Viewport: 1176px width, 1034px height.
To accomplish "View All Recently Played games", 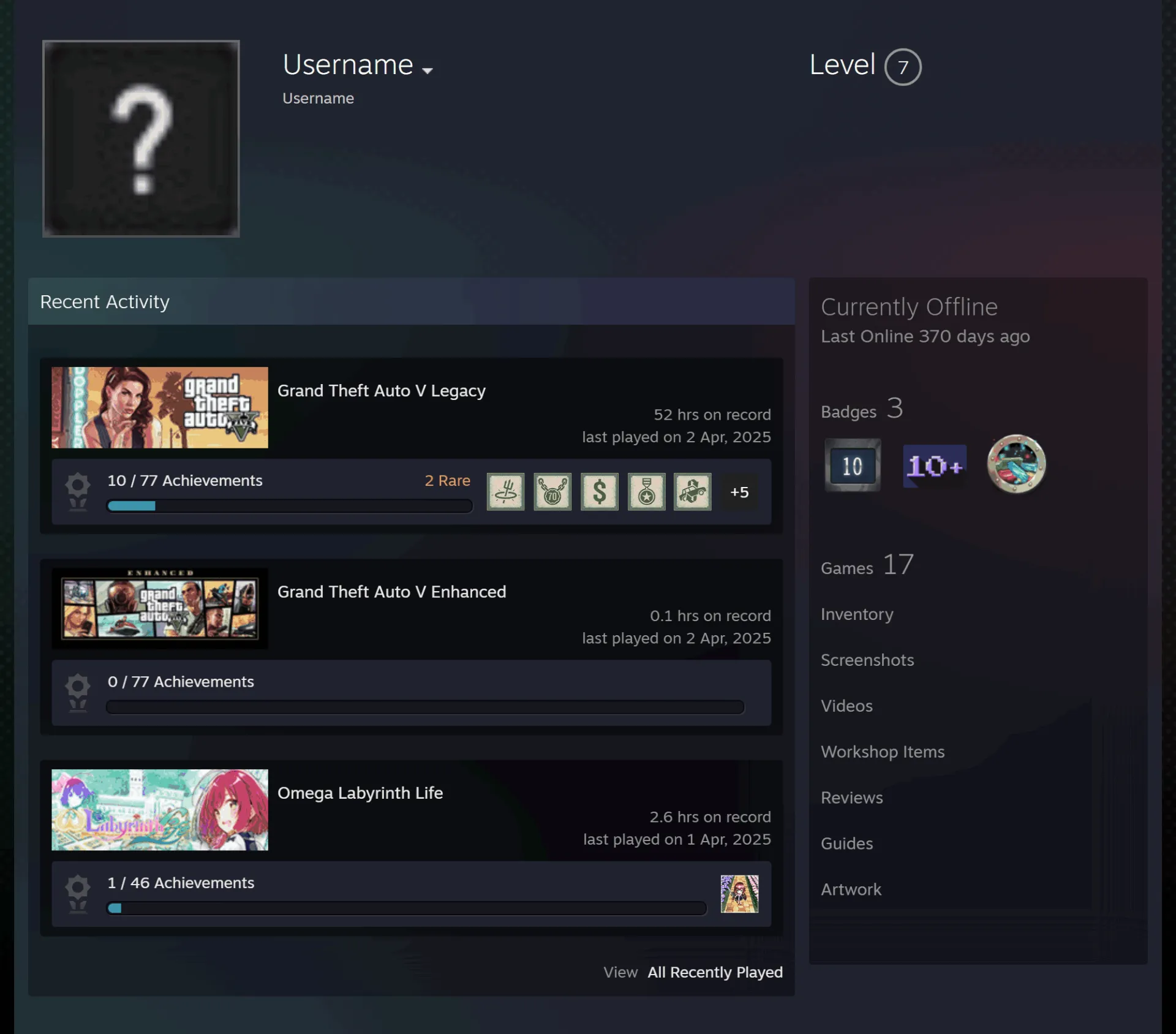I will coord(715,972).
